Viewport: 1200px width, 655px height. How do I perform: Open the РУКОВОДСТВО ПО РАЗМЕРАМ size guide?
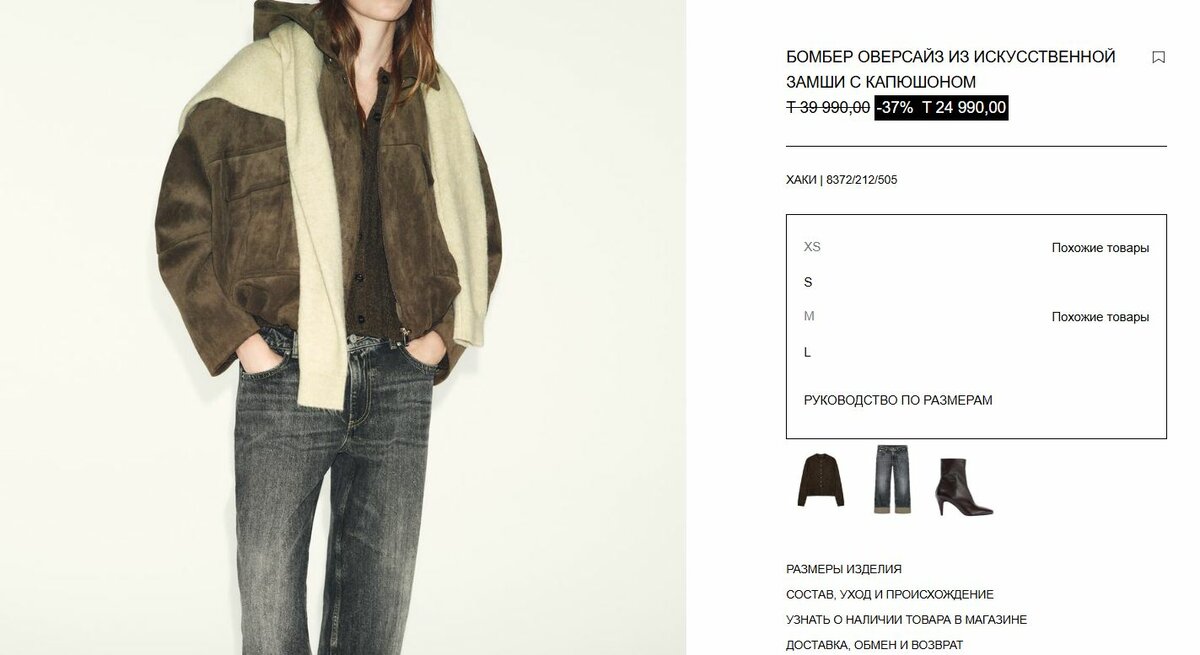898,400
